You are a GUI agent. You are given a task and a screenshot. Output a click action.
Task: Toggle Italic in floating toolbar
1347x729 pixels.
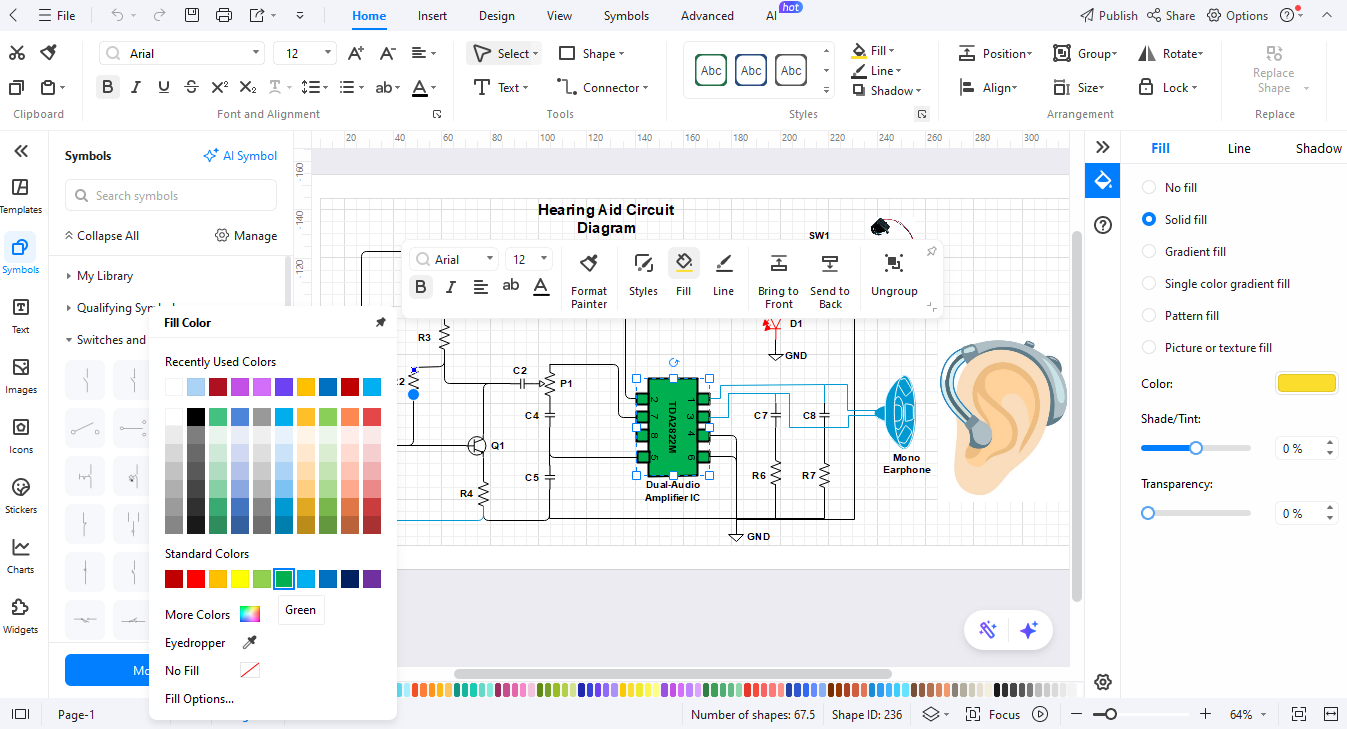point(450,287)
